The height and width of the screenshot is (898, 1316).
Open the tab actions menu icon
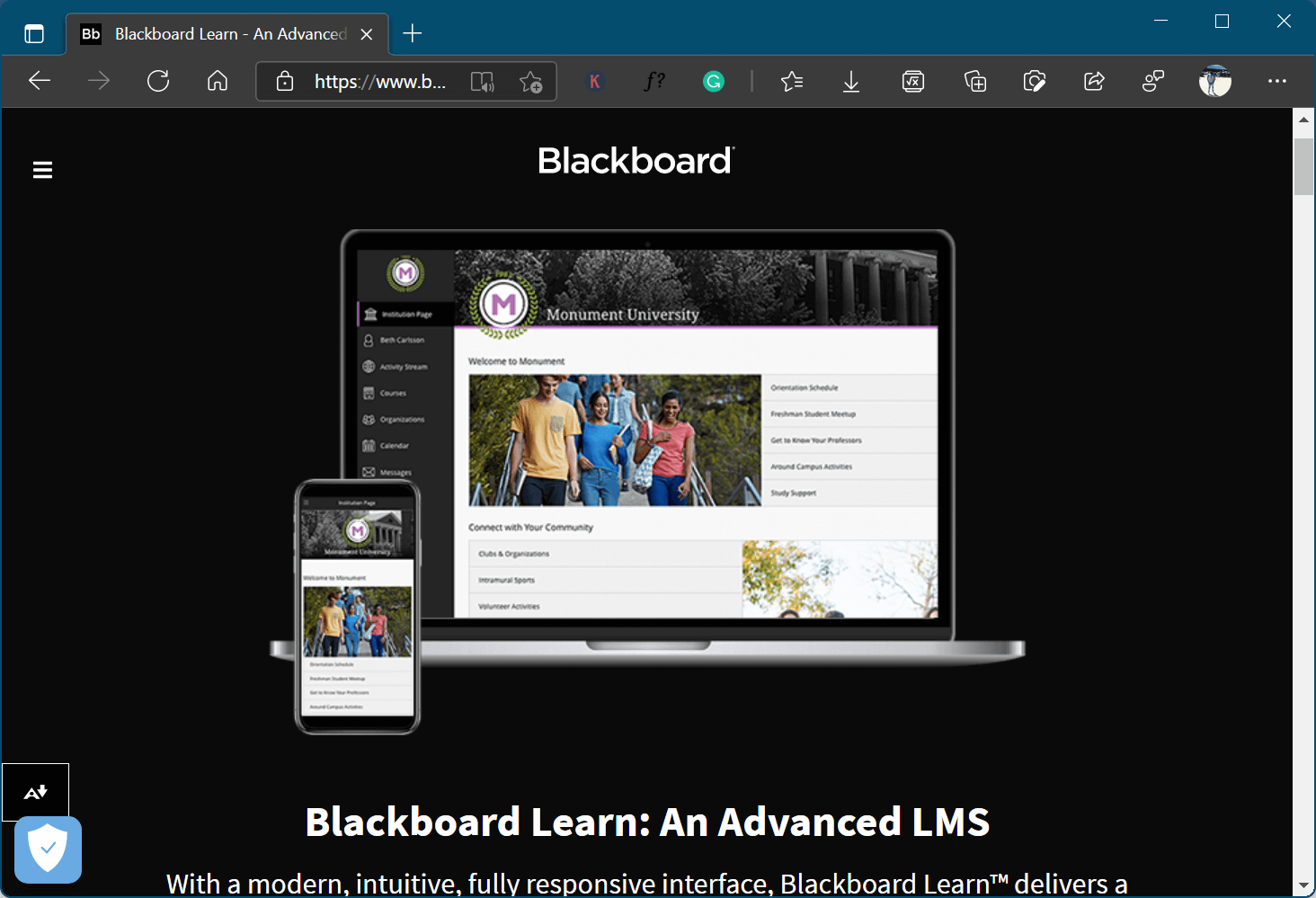(34, 34)
